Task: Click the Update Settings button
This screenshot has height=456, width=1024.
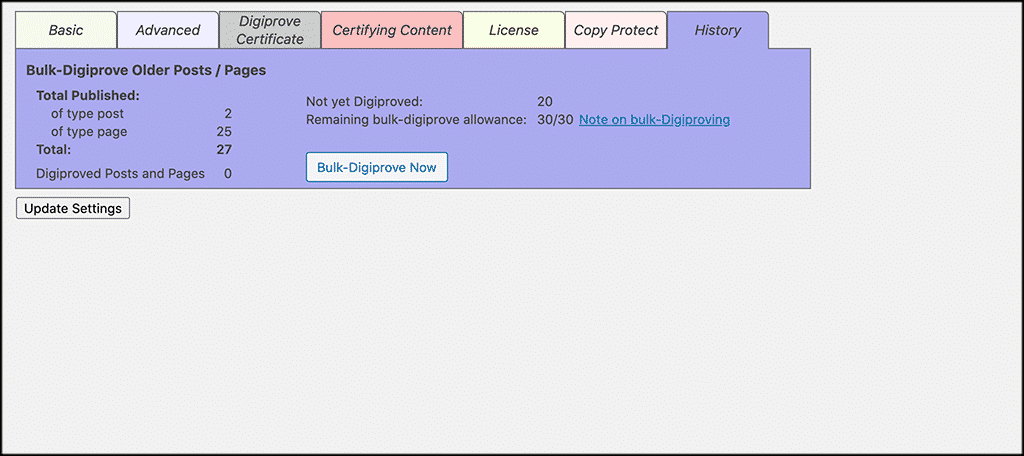Action: 73,208
